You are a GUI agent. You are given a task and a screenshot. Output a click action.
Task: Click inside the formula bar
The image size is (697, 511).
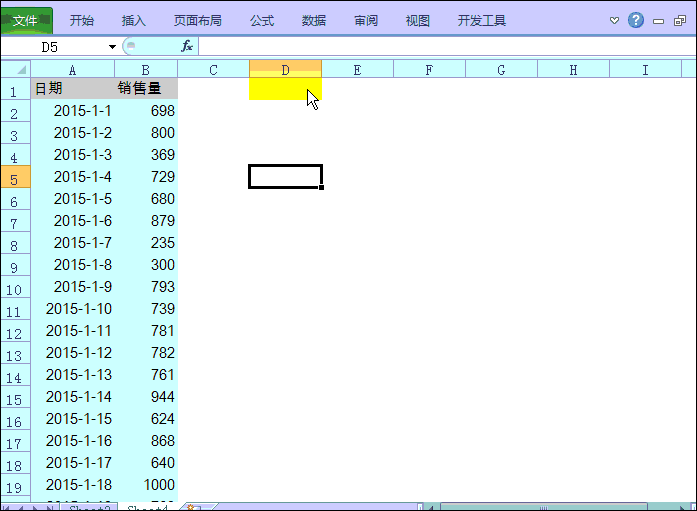pyautogui.click(x=447, y=46)
